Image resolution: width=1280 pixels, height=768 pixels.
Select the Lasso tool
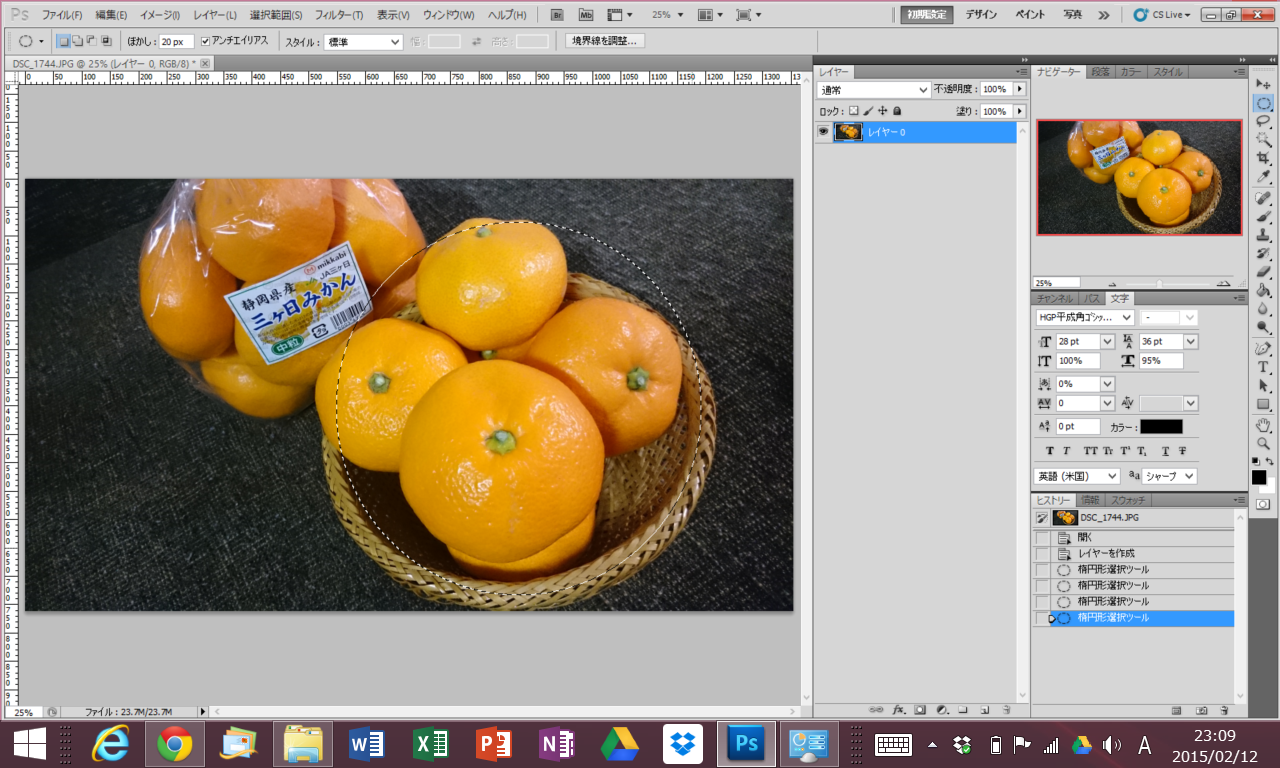[x=1263, y=121]
